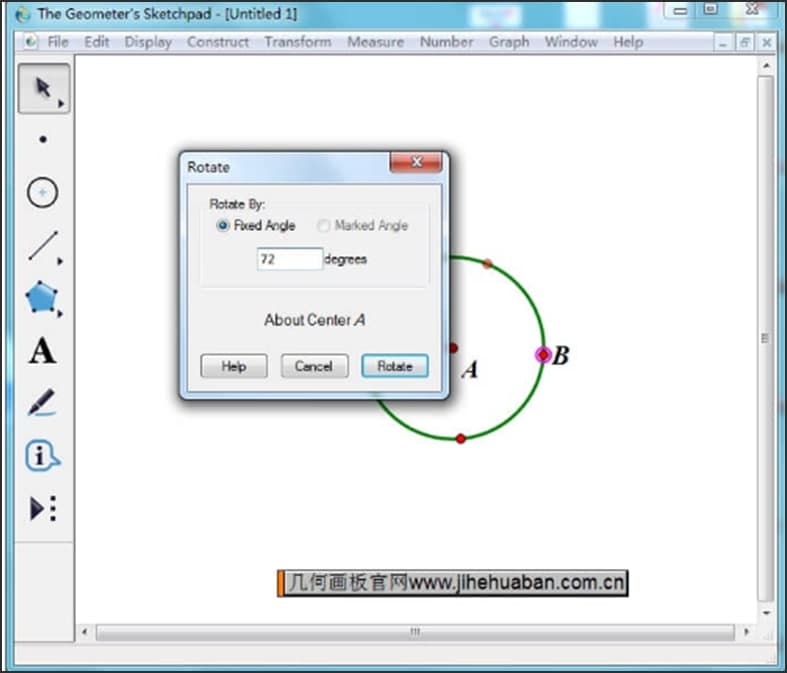Screen dimensions: 787x673
Task: Select the Polygon tool
Action: pos(42,298)
